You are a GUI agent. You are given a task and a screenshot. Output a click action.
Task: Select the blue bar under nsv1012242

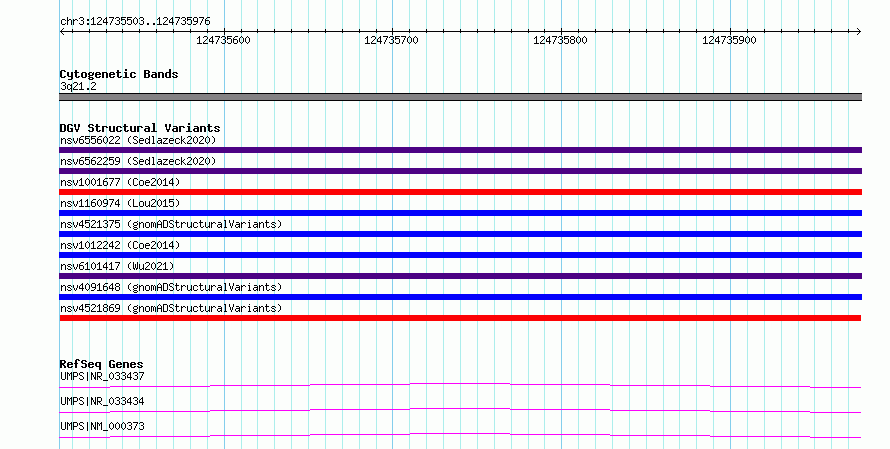460,255
